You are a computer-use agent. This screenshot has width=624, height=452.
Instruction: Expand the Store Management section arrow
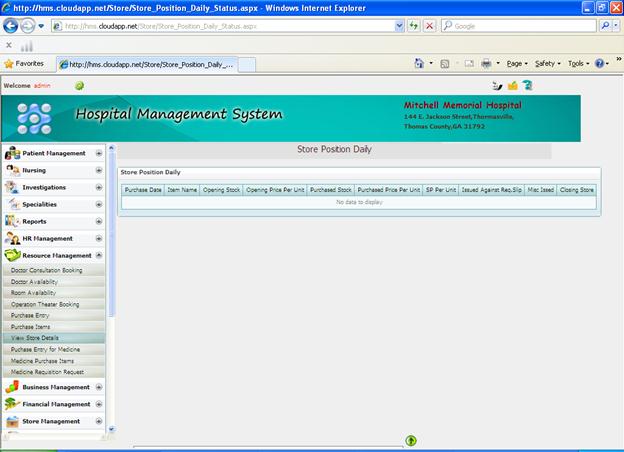[98, 421]
